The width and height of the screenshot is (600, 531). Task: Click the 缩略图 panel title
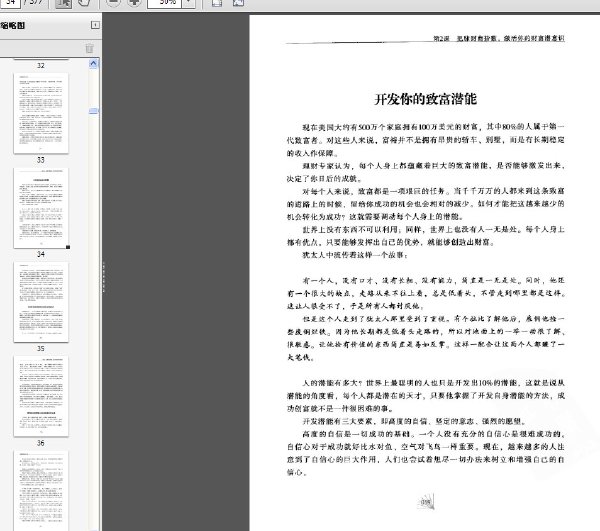click(x=13, y=26)
